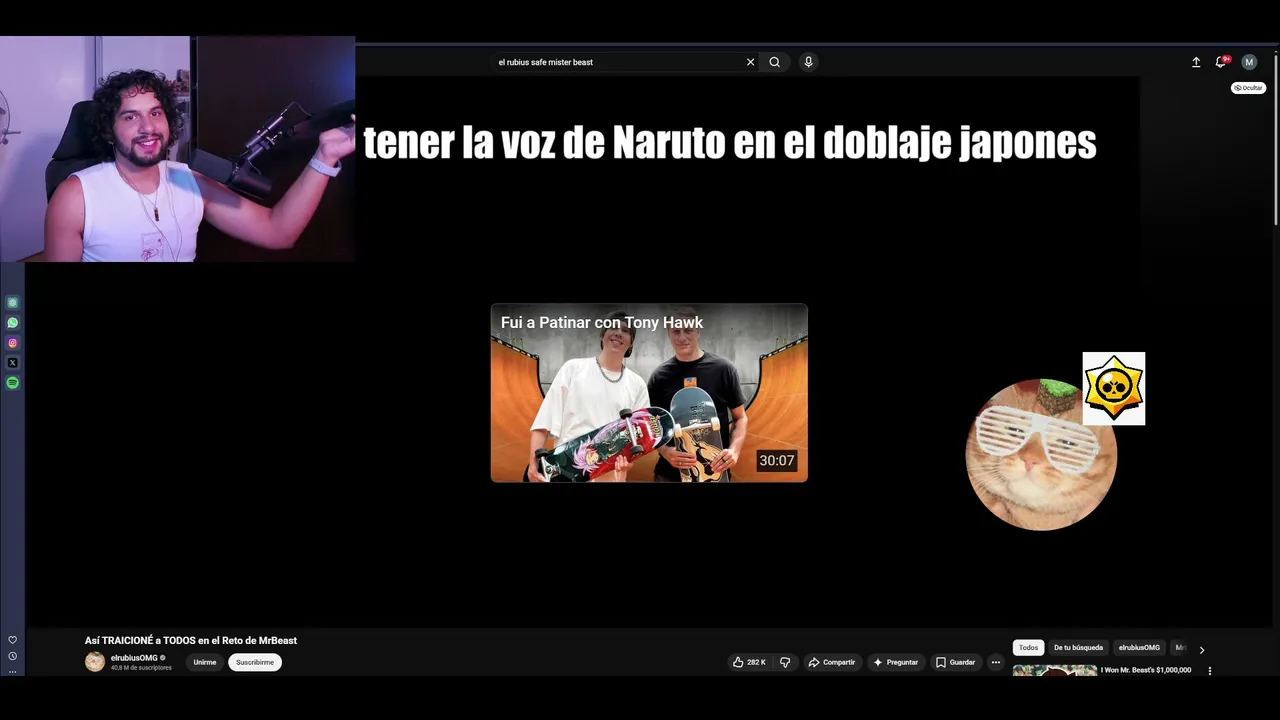Open the WhatsApp sidebar icon
This screenshot has height=720, width=1280.
tap(13, 323)
